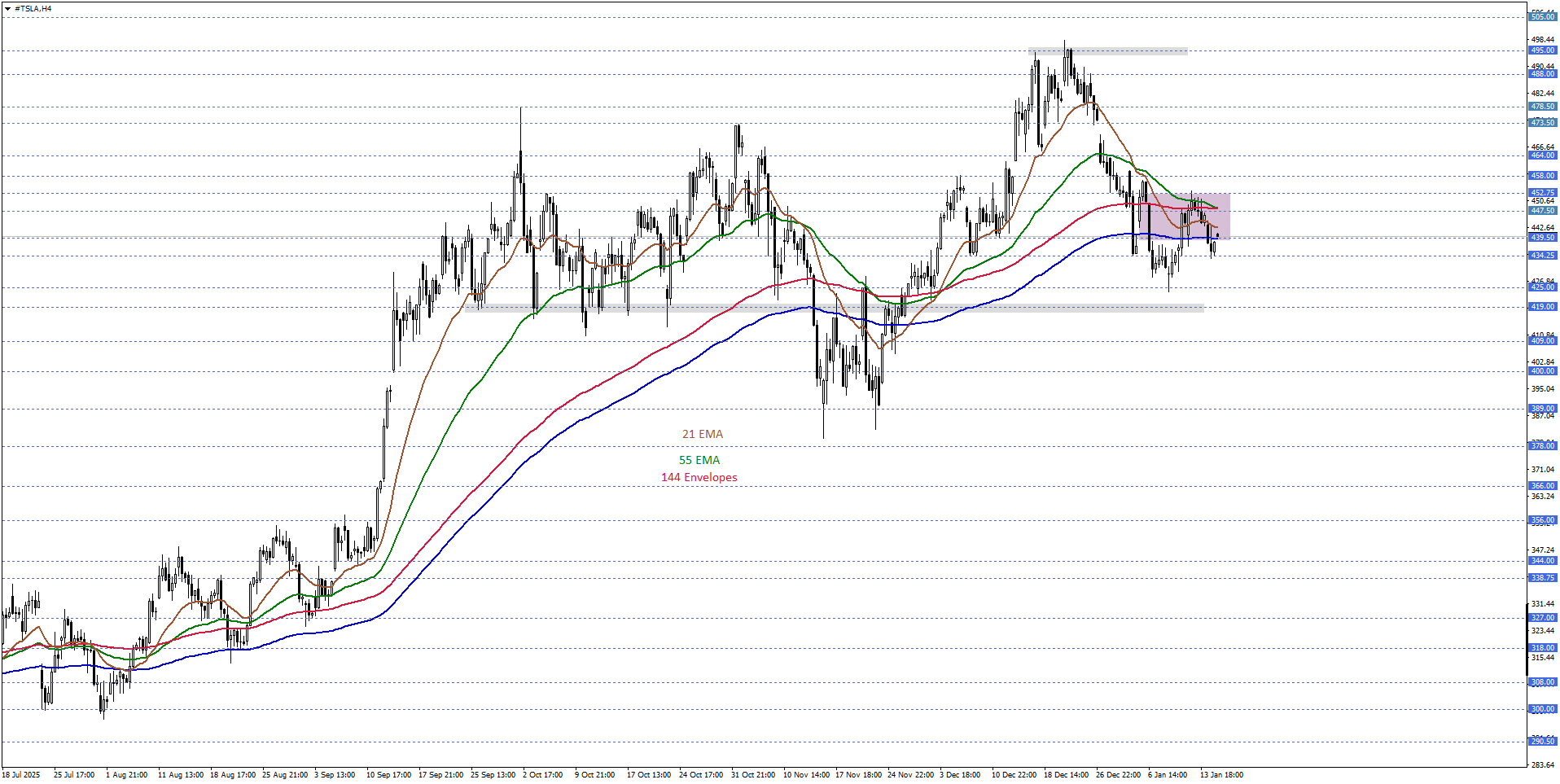Select the 21 EMA text label
Image resolution: width=1560 pixels, height=784 pixels.
tap(702, 435)
